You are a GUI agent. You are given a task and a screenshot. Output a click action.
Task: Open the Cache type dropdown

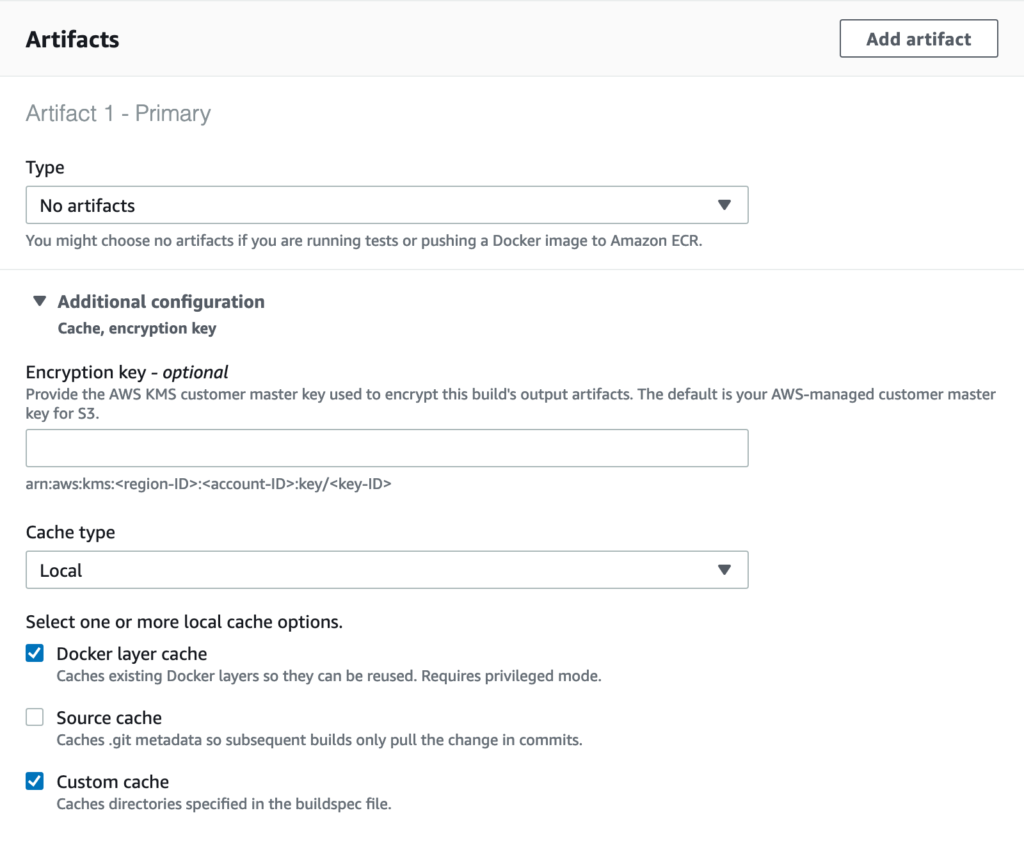(x=387, y=570)
